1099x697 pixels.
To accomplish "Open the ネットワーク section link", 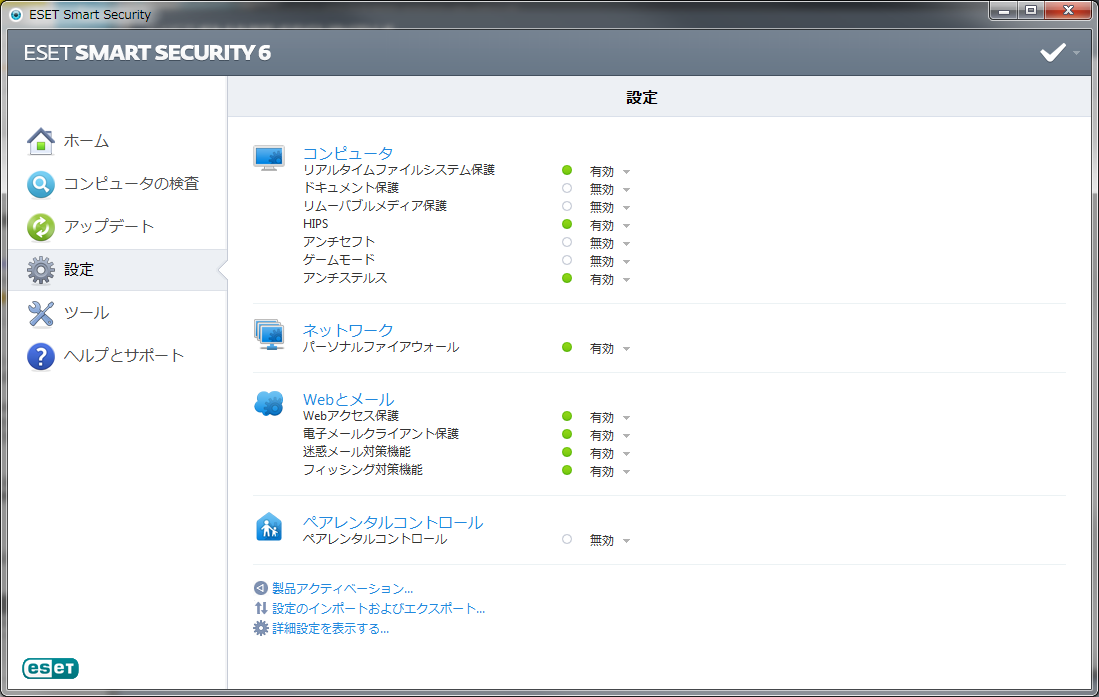I will 348,330.
